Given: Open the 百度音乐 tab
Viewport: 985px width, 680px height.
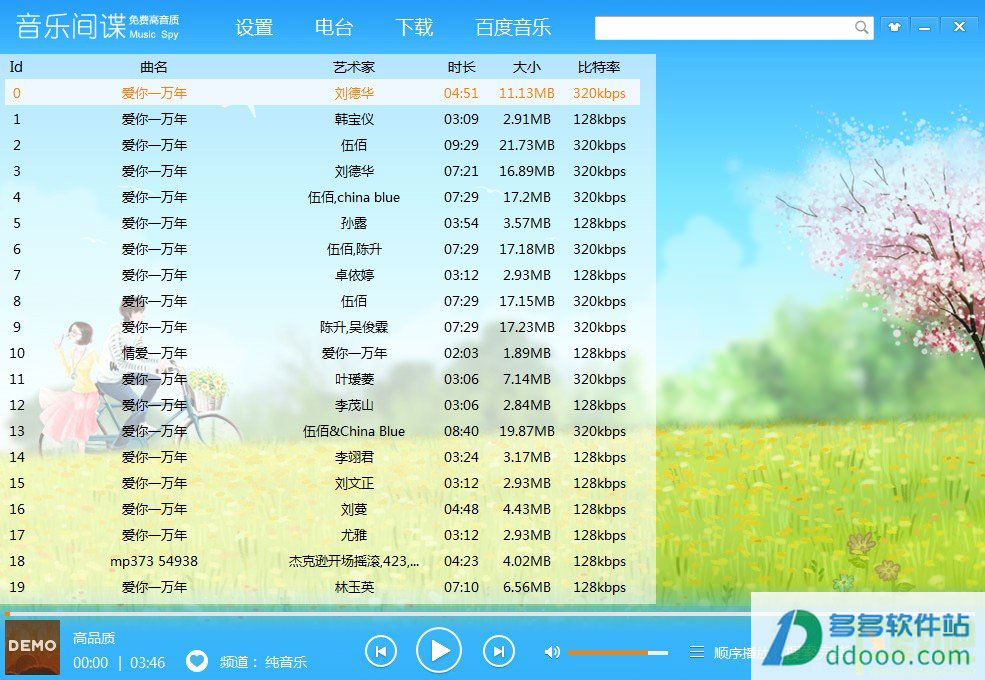Looking at the screenshot, I should (x=513, y=28).
